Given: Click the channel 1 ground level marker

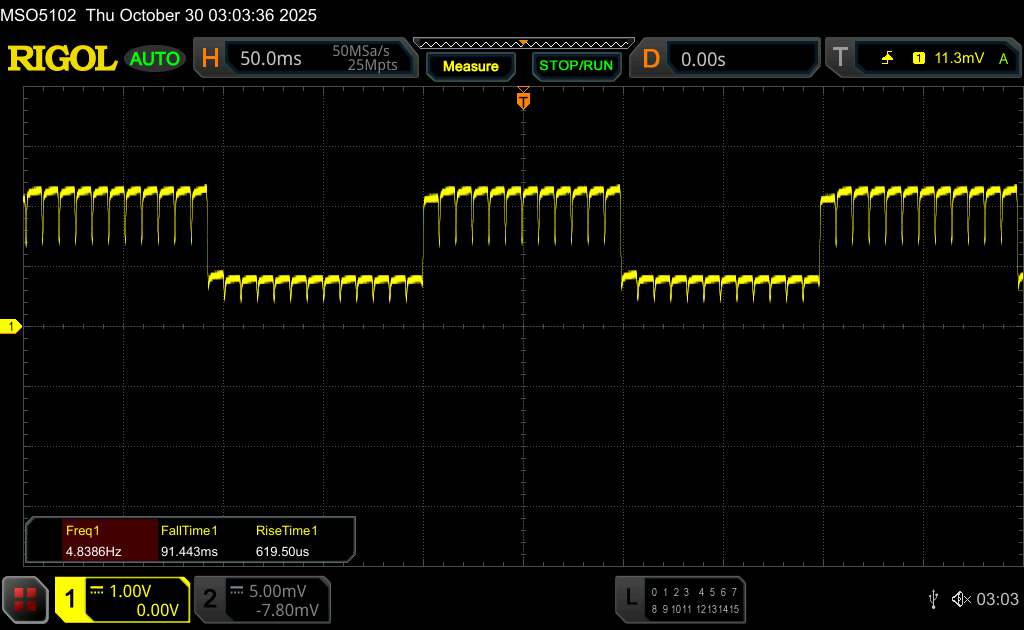Looking at the screenshot, I should 11,327.
